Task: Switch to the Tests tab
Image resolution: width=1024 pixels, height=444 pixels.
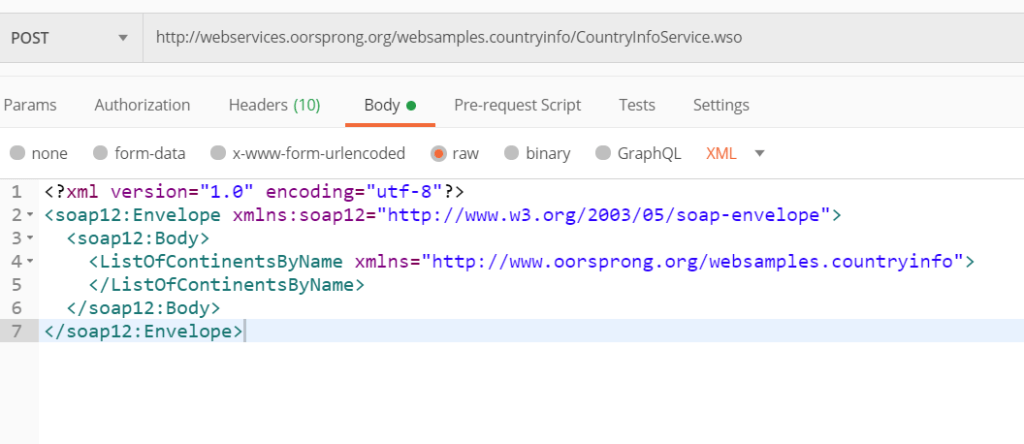Action: 637,105
